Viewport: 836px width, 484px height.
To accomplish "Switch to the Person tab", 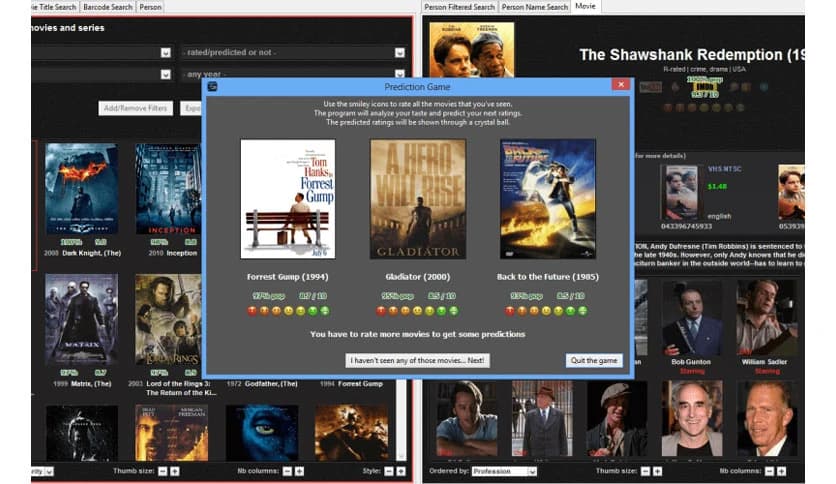I will 150,7.
